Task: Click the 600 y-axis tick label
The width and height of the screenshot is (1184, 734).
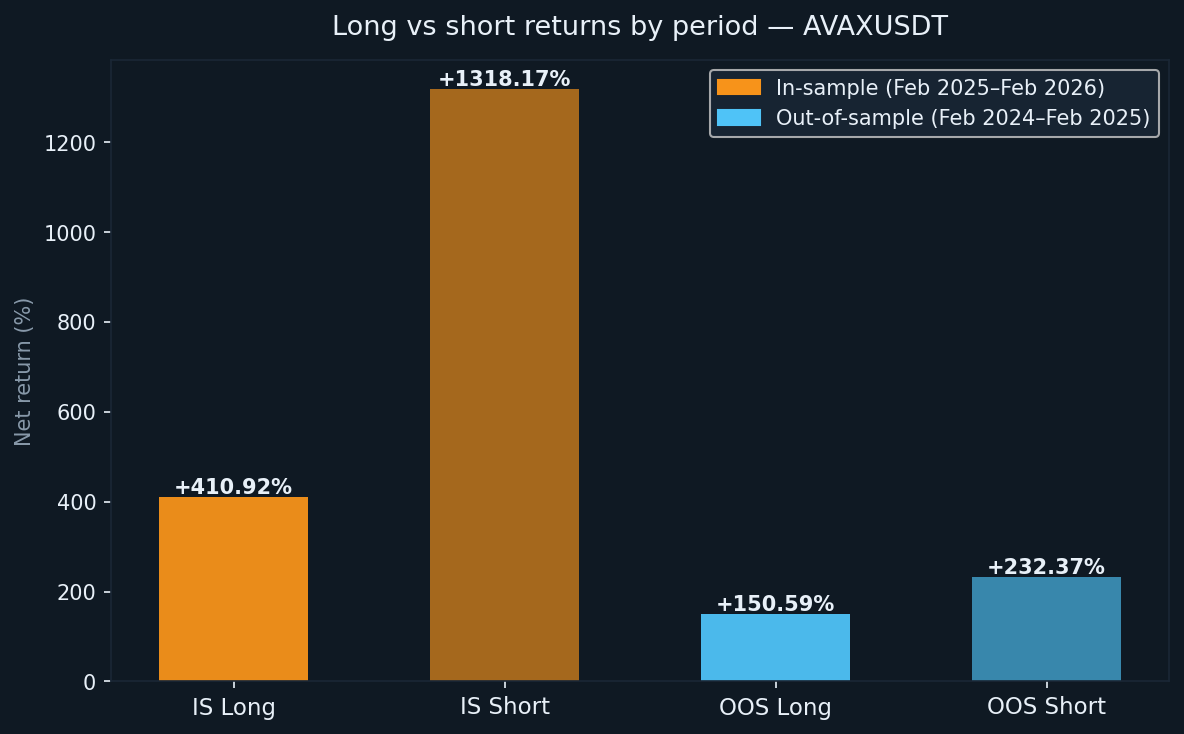Action: coord(77,413)
